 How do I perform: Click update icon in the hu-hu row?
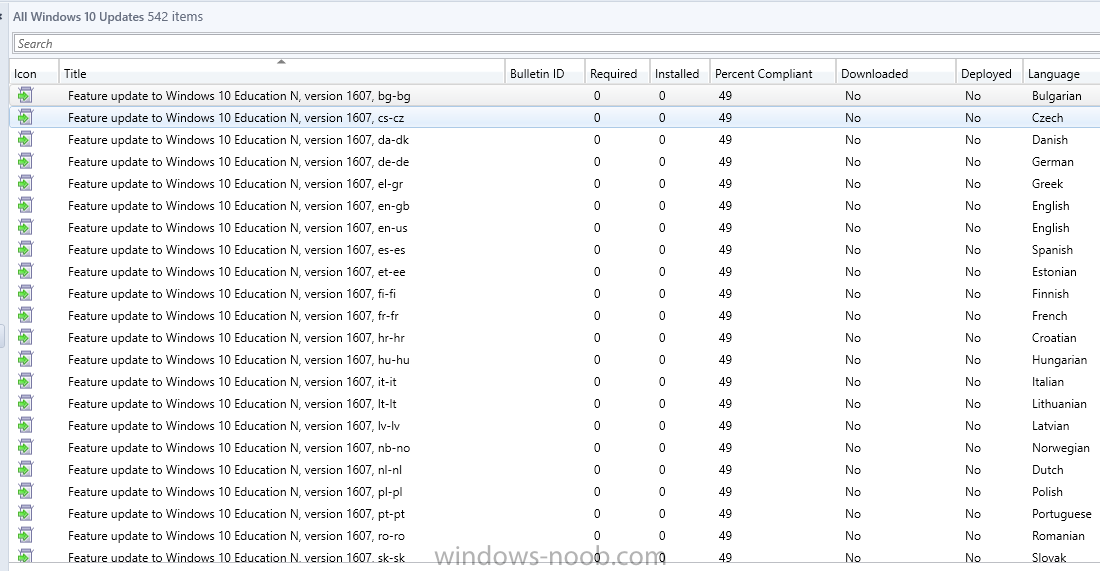(25, 359)
